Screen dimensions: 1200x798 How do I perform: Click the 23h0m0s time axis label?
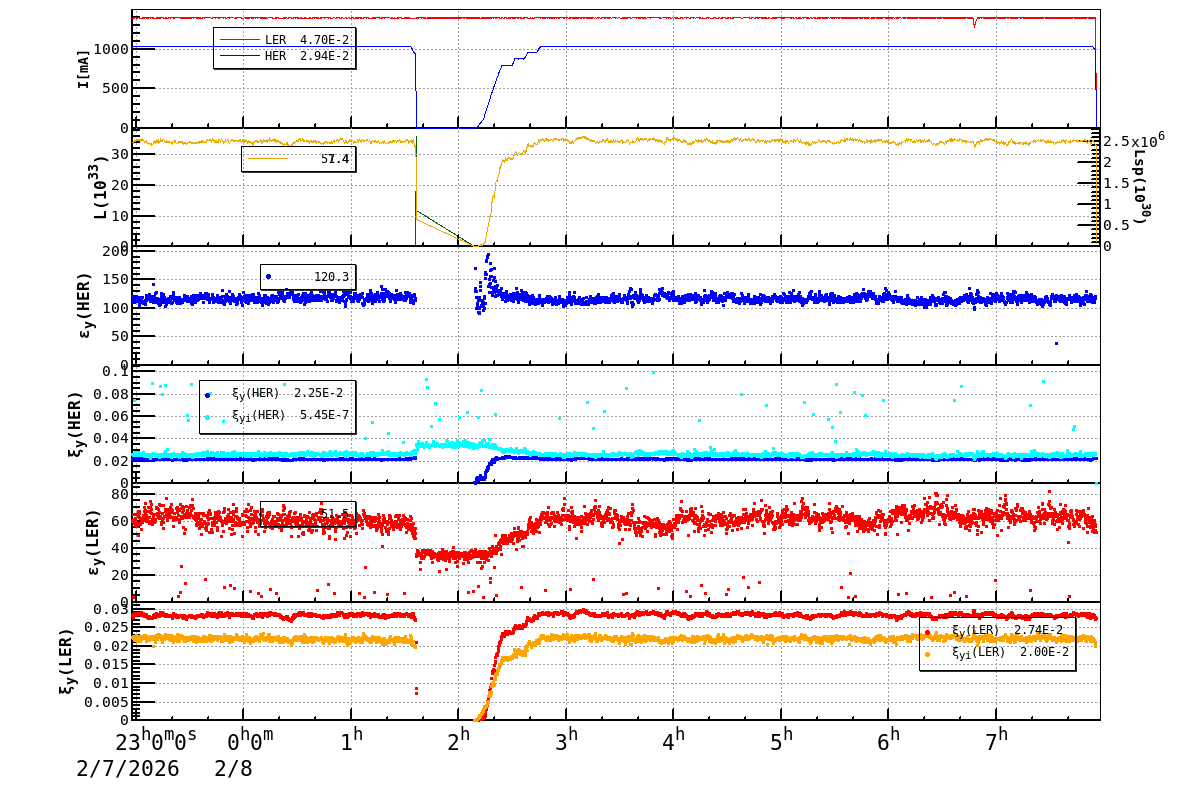[156, 742]
